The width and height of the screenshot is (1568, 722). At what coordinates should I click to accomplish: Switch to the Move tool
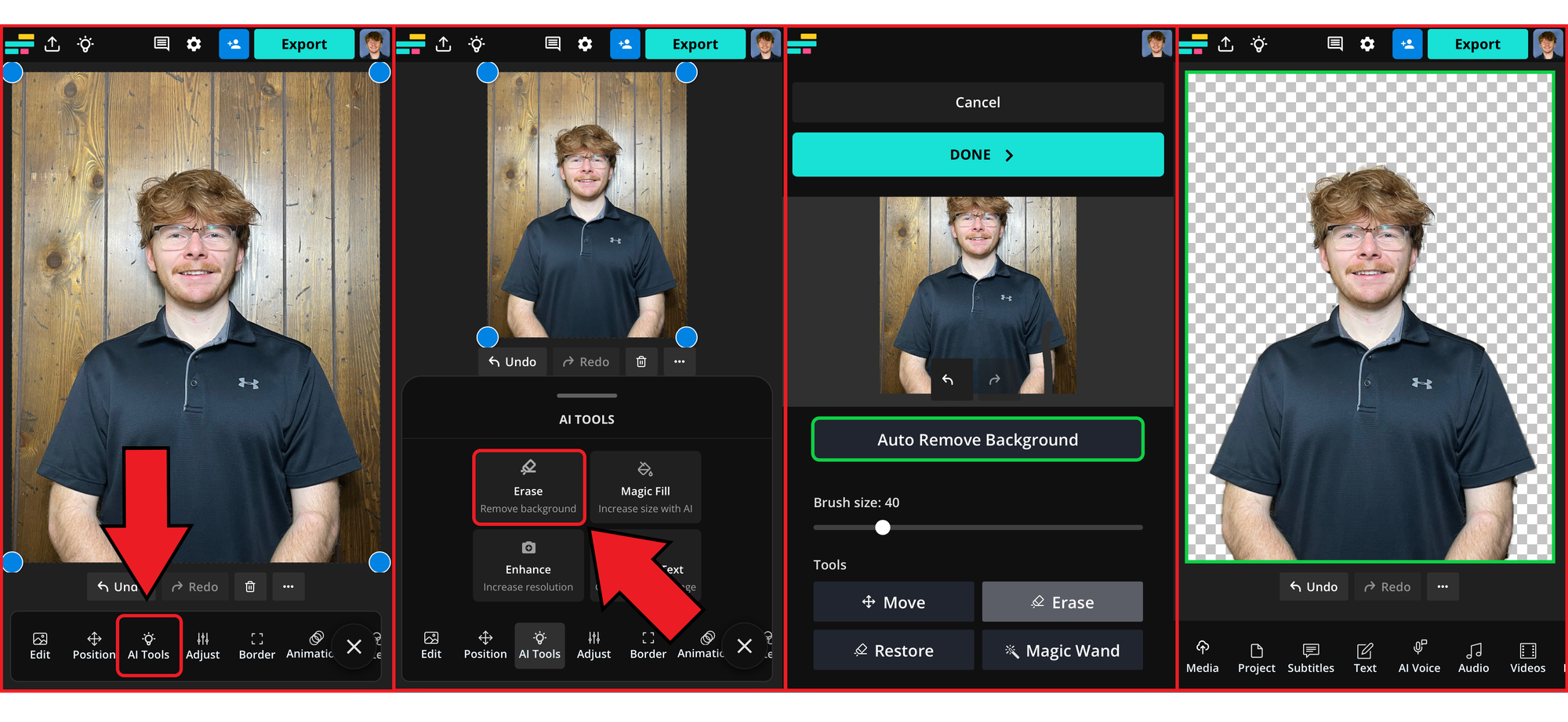(894, 601)
